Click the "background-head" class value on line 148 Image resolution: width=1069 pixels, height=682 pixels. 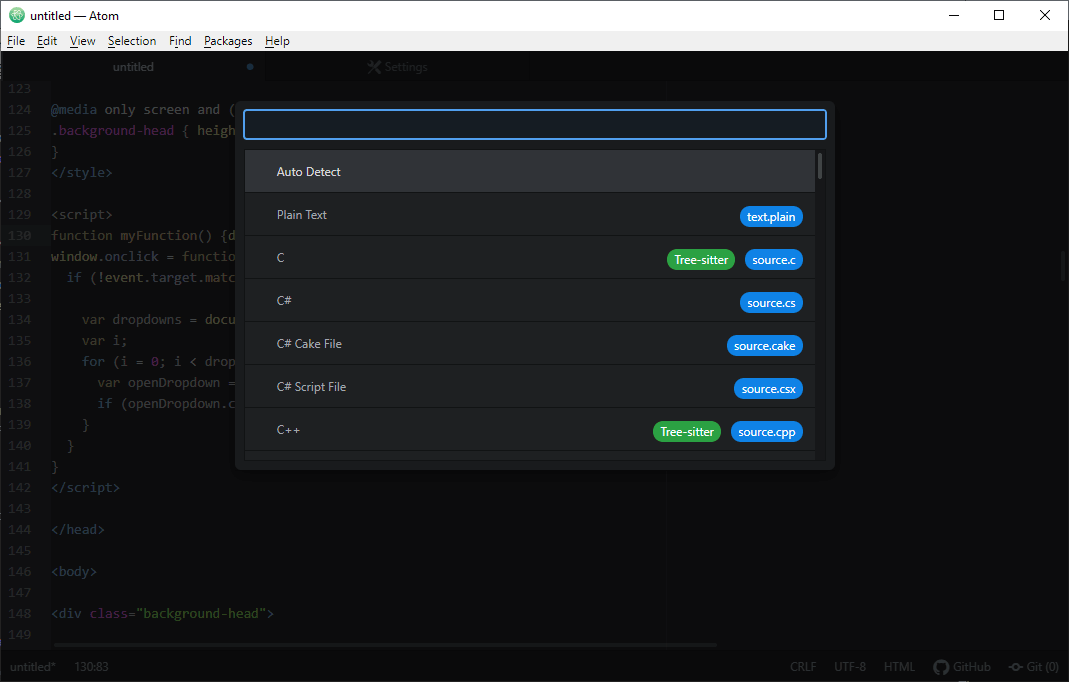(201, 613)
